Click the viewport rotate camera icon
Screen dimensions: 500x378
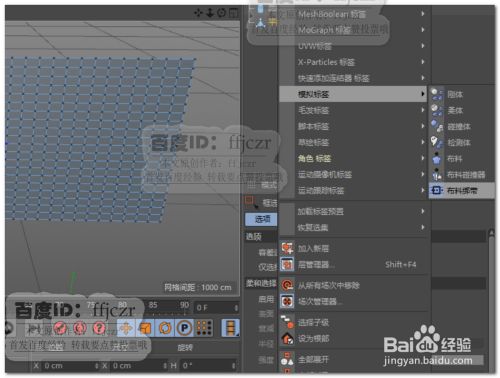(221, 13)
